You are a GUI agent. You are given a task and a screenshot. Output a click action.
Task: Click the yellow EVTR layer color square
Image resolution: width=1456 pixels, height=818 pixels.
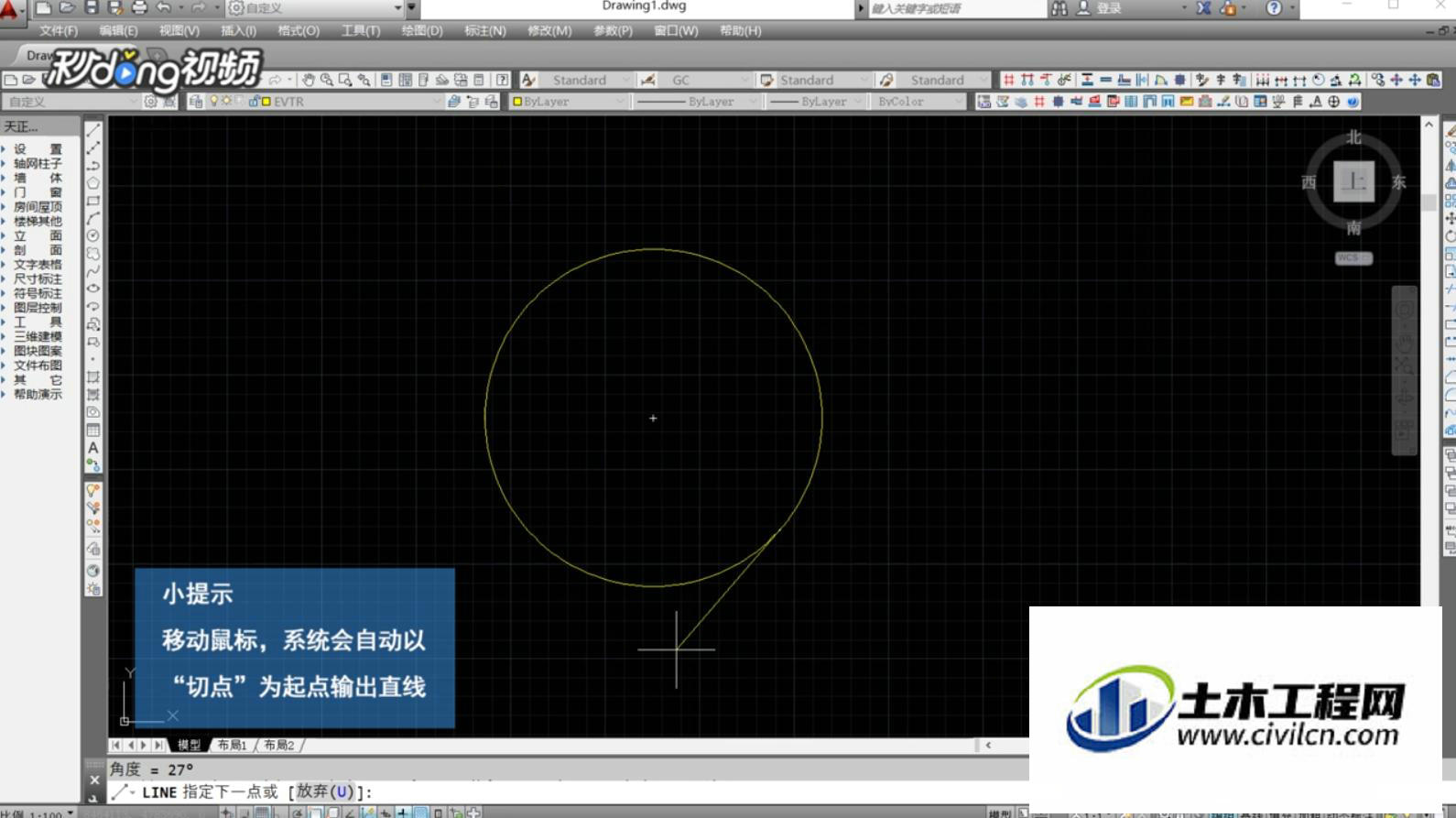(266, 102)
